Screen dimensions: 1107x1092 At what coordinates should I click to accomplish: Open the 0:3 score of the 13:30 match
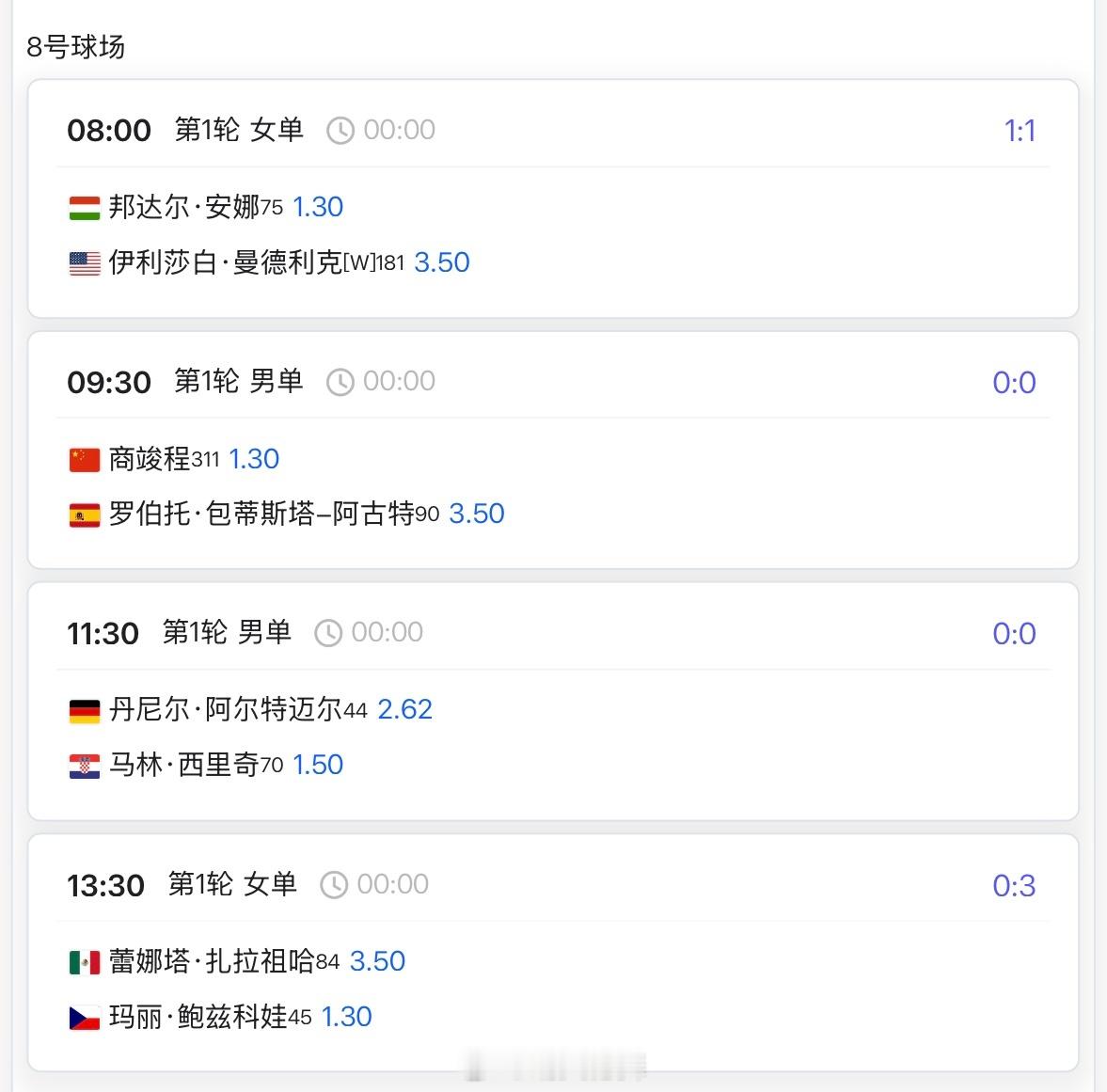tap(1014, 885)
